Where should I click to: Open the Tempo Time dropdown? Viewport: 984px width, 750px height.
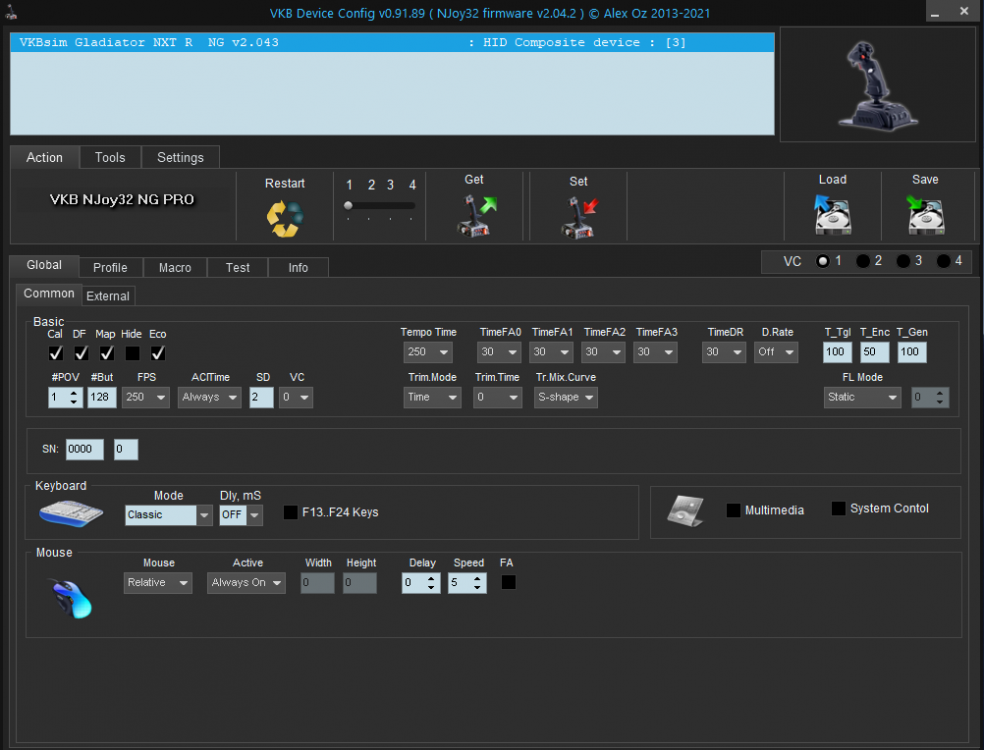[x=428, y=352]
